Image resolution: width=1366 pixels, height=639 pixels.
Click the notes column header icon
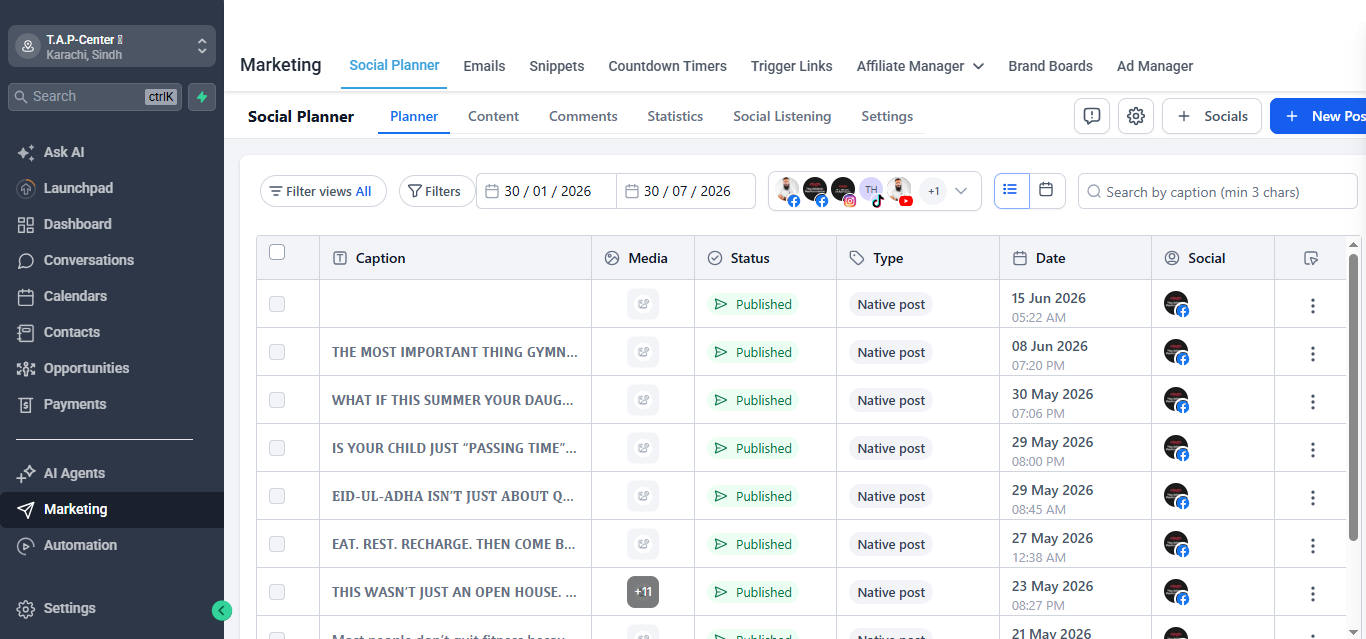click(x=1312, y=258)
